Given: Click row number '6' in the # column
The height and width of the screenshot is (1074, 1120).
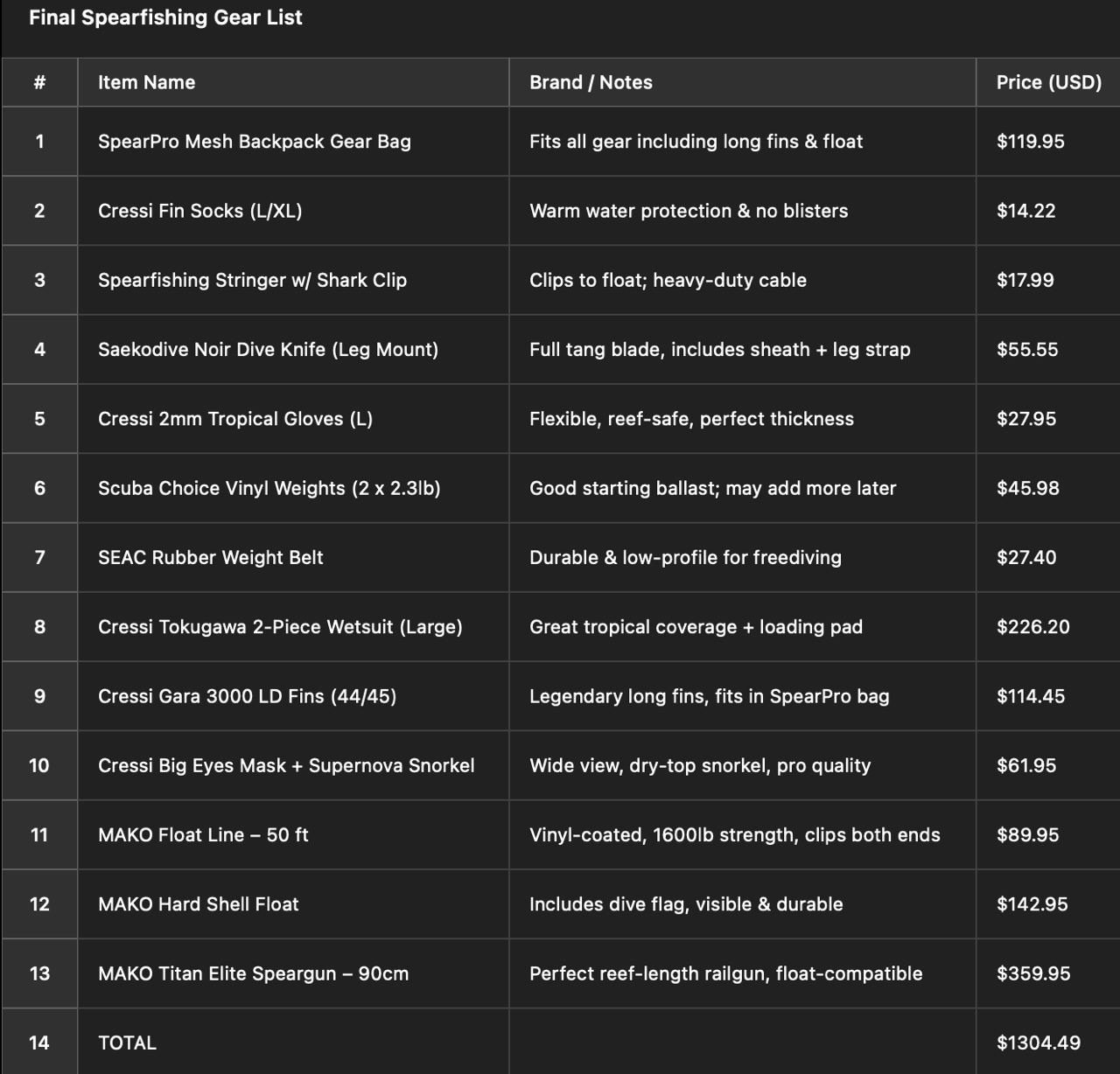Looking at the screenshot, I should [x=39, y=488].
